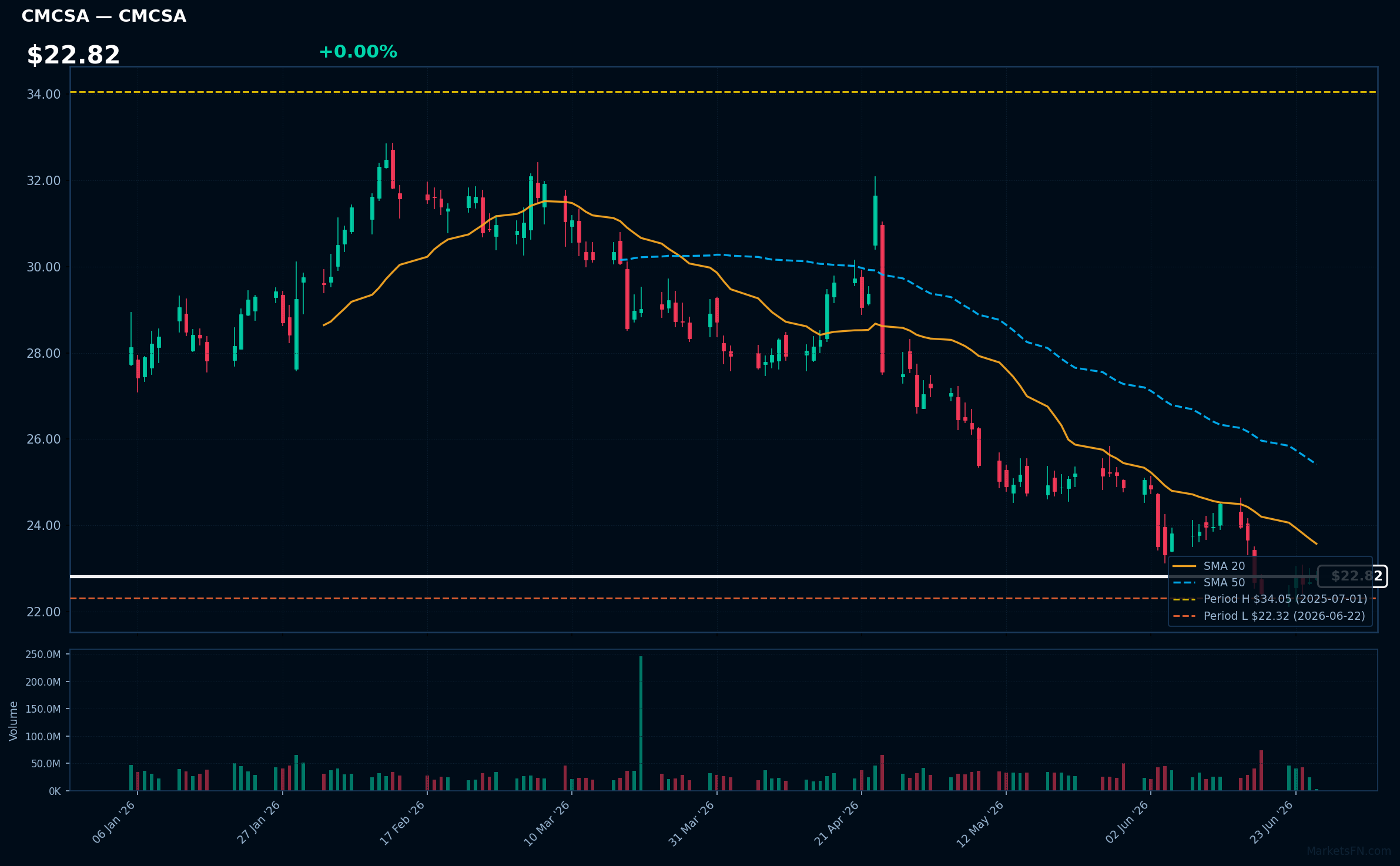Click the 150.0M volume axis label
This screenshot has width=1400, height=866.
[43, 709]
